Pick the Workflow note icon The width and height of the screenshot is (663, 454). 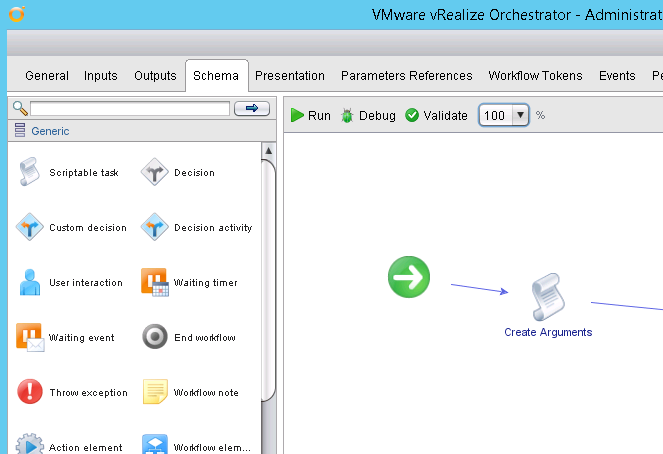[x=155, y=391]
